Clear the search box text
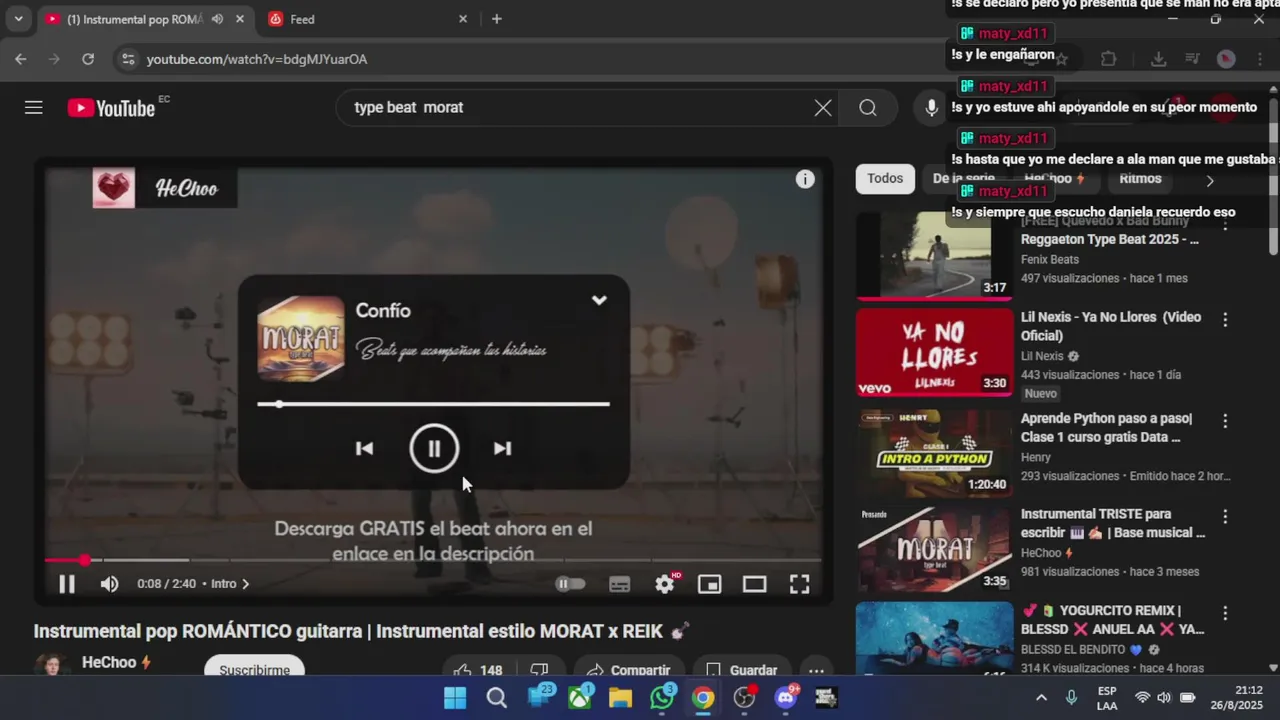 pyautogui.click(x=822, y=108)
